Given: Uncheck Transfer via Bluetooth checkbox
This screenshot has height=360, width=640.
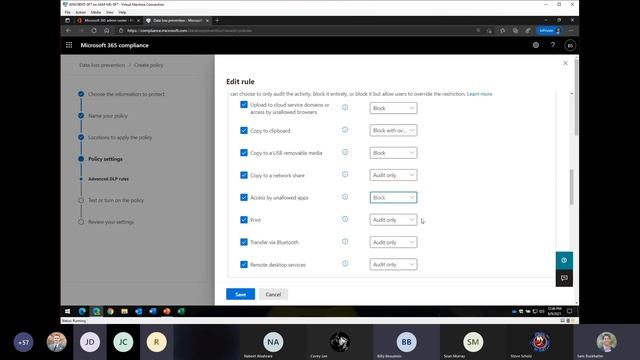Looking at the screenshot, I should click(244, 242).
